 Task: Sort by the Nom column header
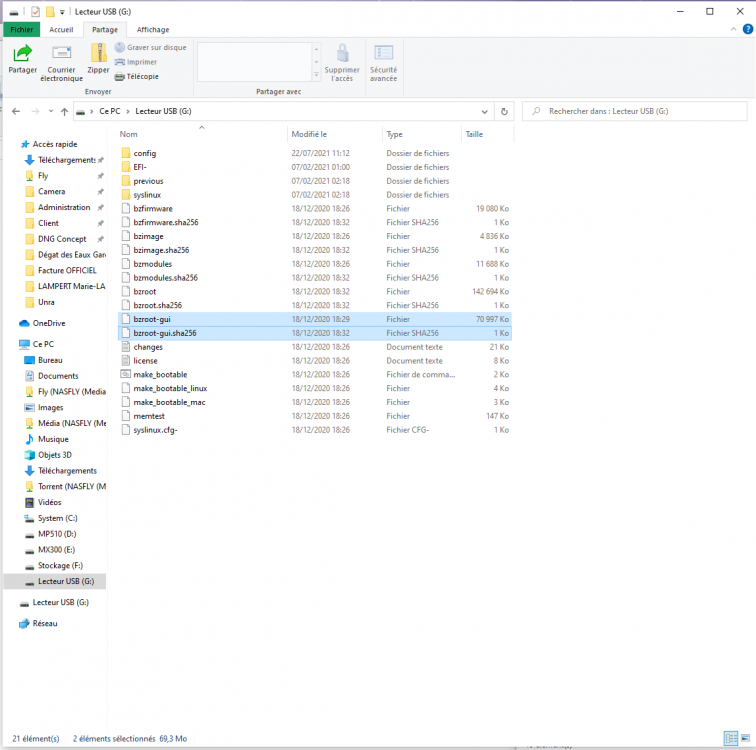coord(202,134)
